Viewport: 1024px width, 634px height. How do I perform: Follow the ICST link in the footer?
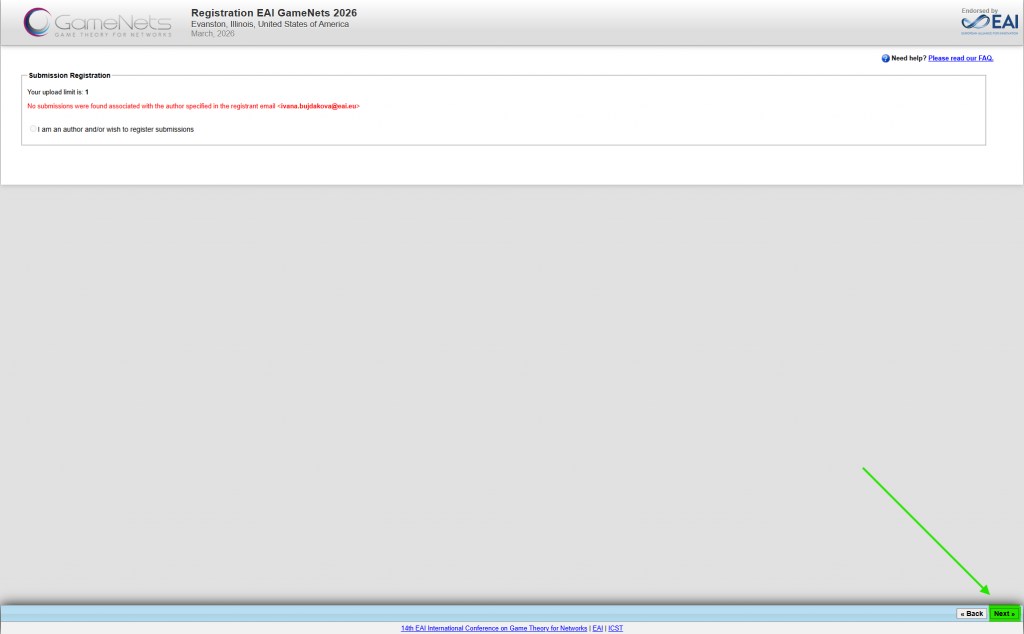[x=615, y=628]
